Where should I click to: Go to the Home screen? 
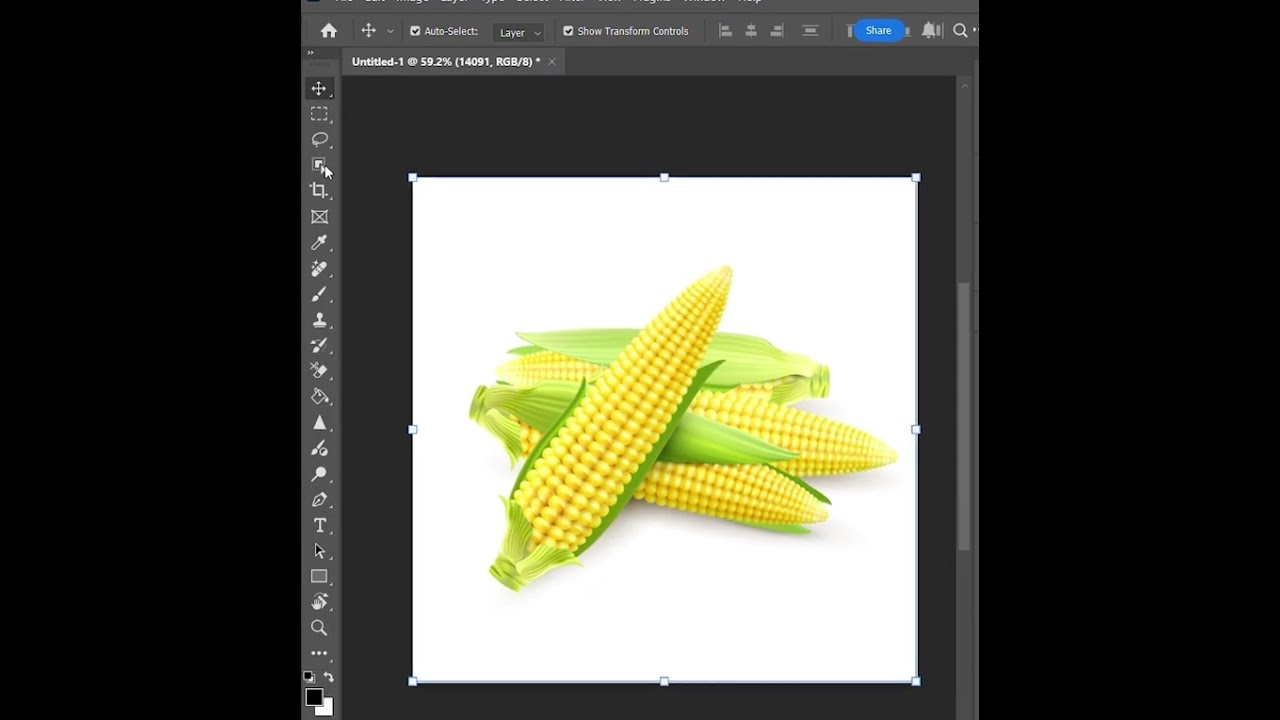coord(328,31)
